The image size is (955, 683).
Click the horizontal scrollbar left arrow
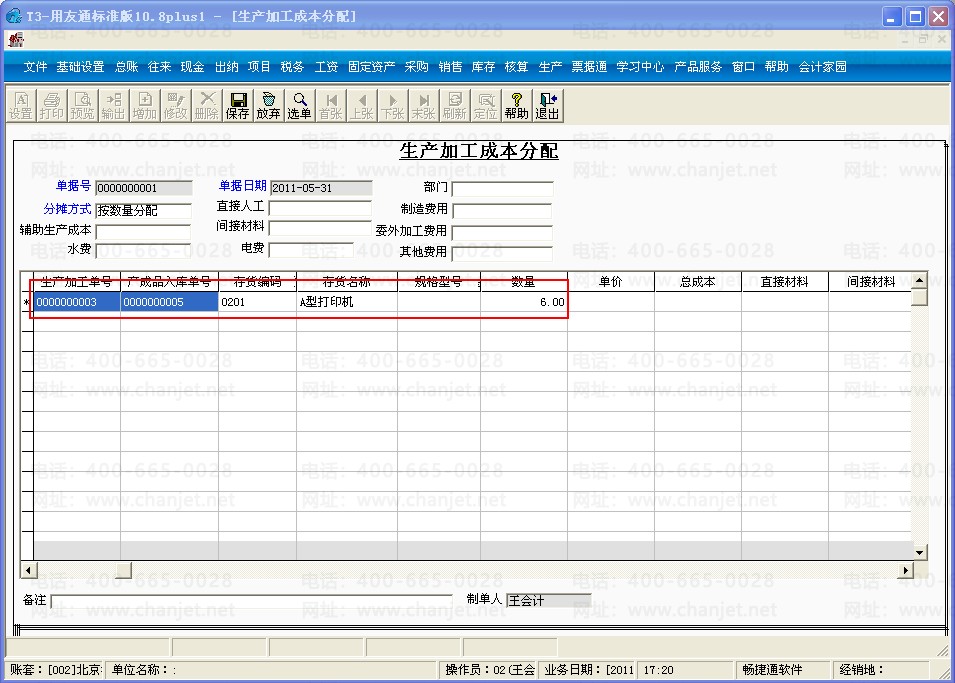click(x=28, y=570)
